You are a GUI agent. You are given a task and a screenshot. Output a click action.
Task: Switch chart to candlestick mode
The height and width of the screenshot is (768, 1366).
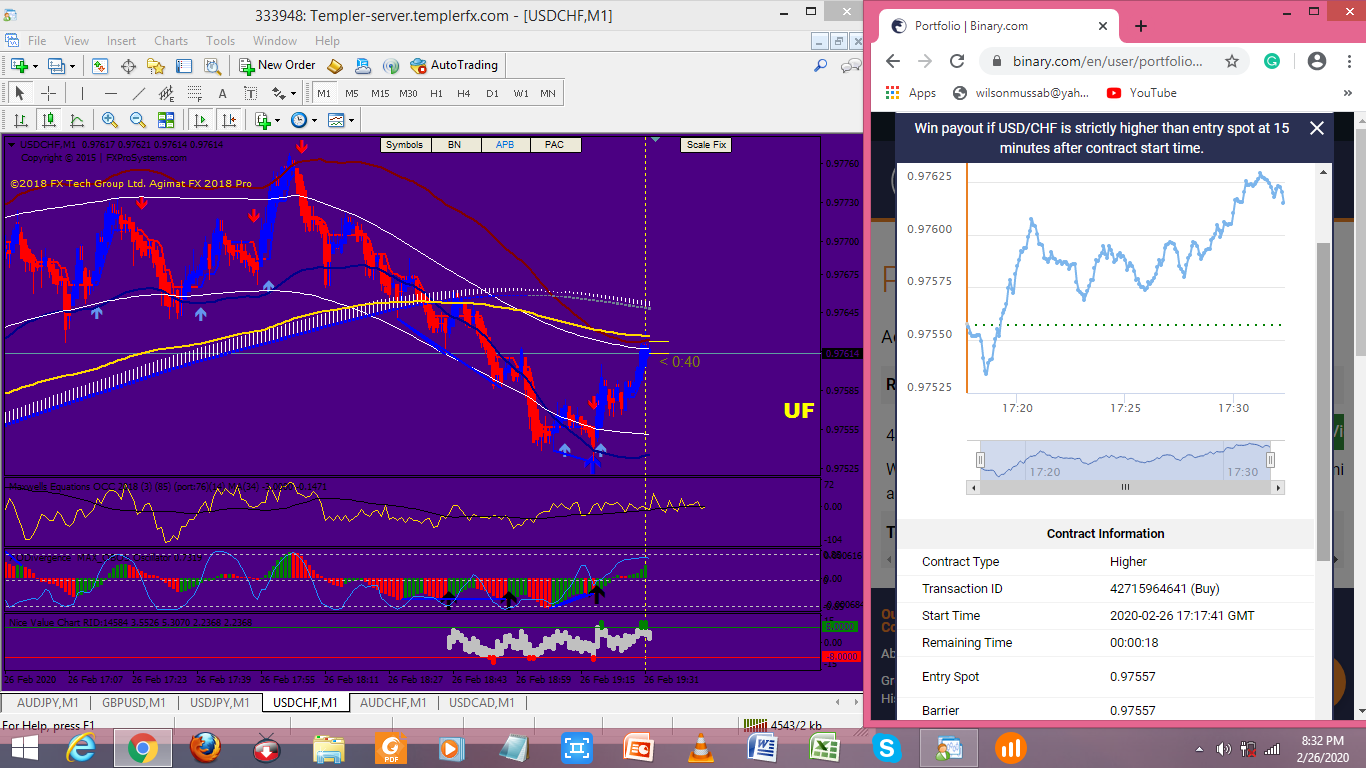pyautogui.click(x=48, y=121)
